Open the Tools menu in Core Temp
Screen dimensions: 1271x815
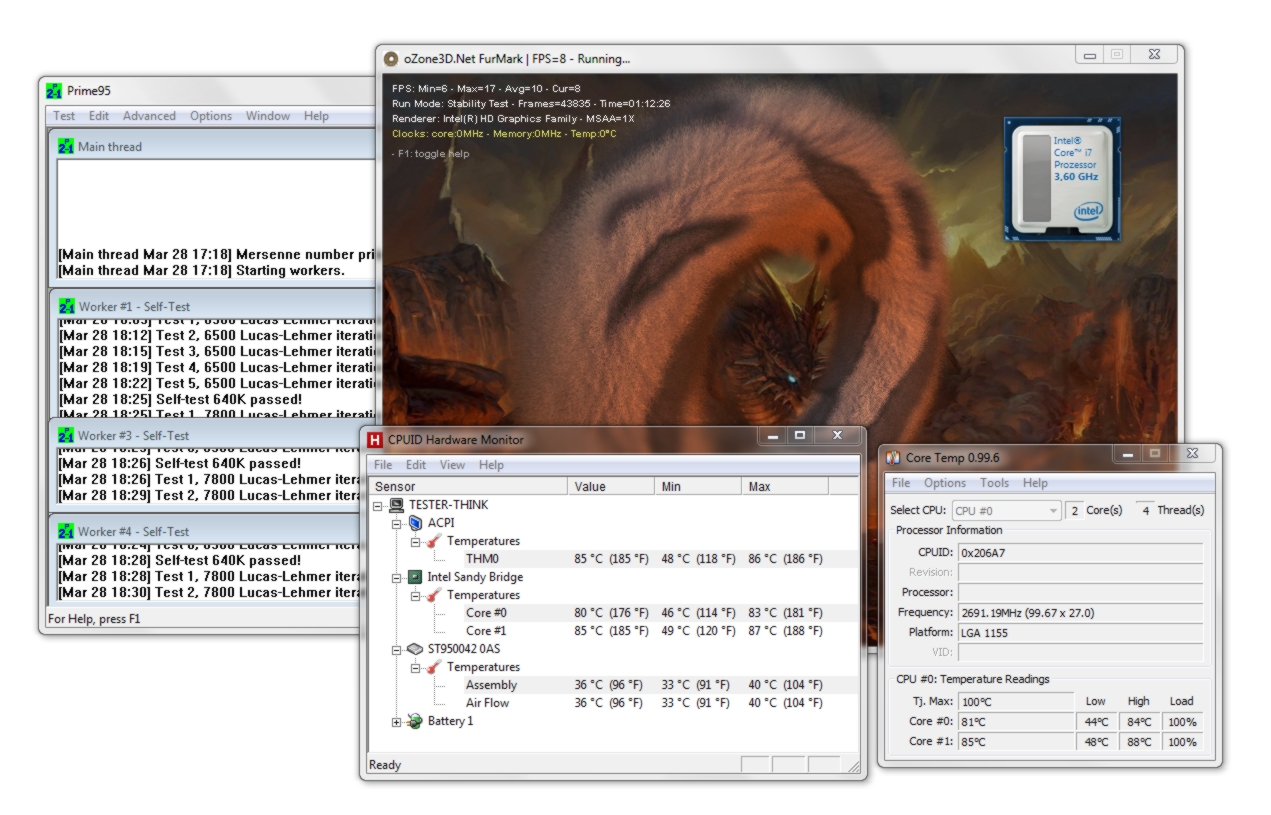click(994, 483)
